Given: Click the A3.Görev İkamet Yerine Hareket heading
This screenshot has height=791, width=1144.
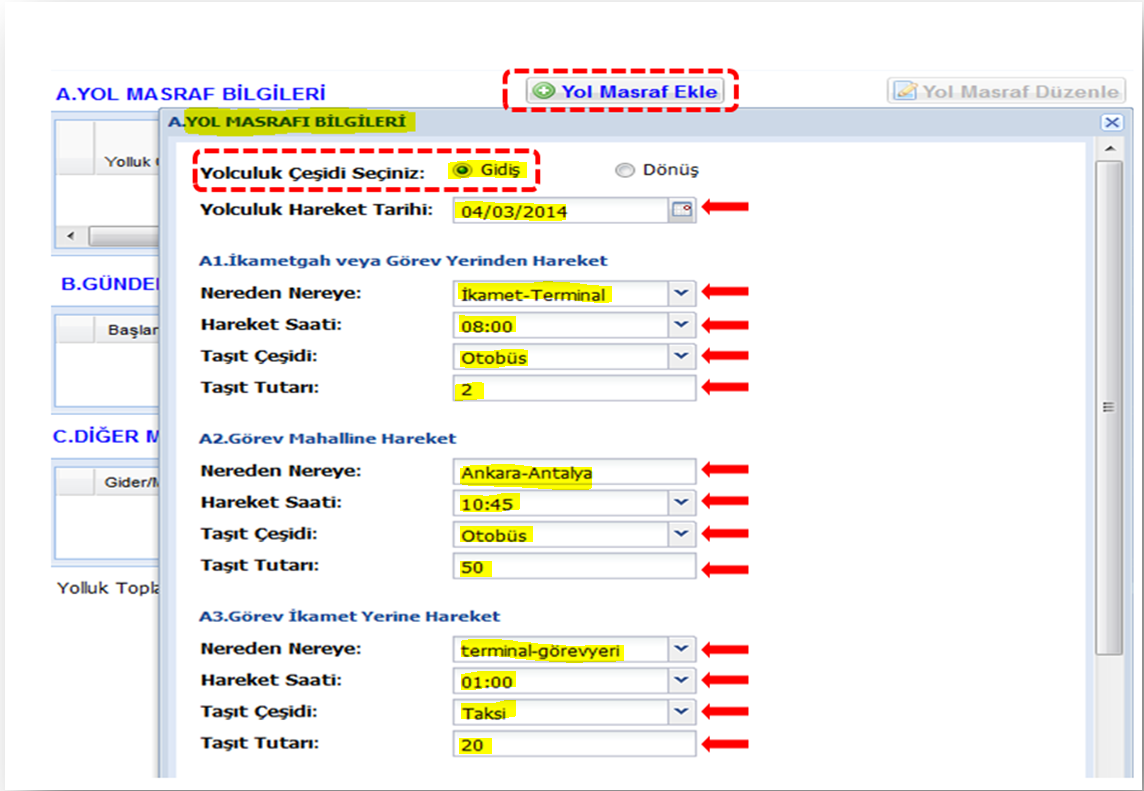Looking at the screenshot, I should (349, 617).
